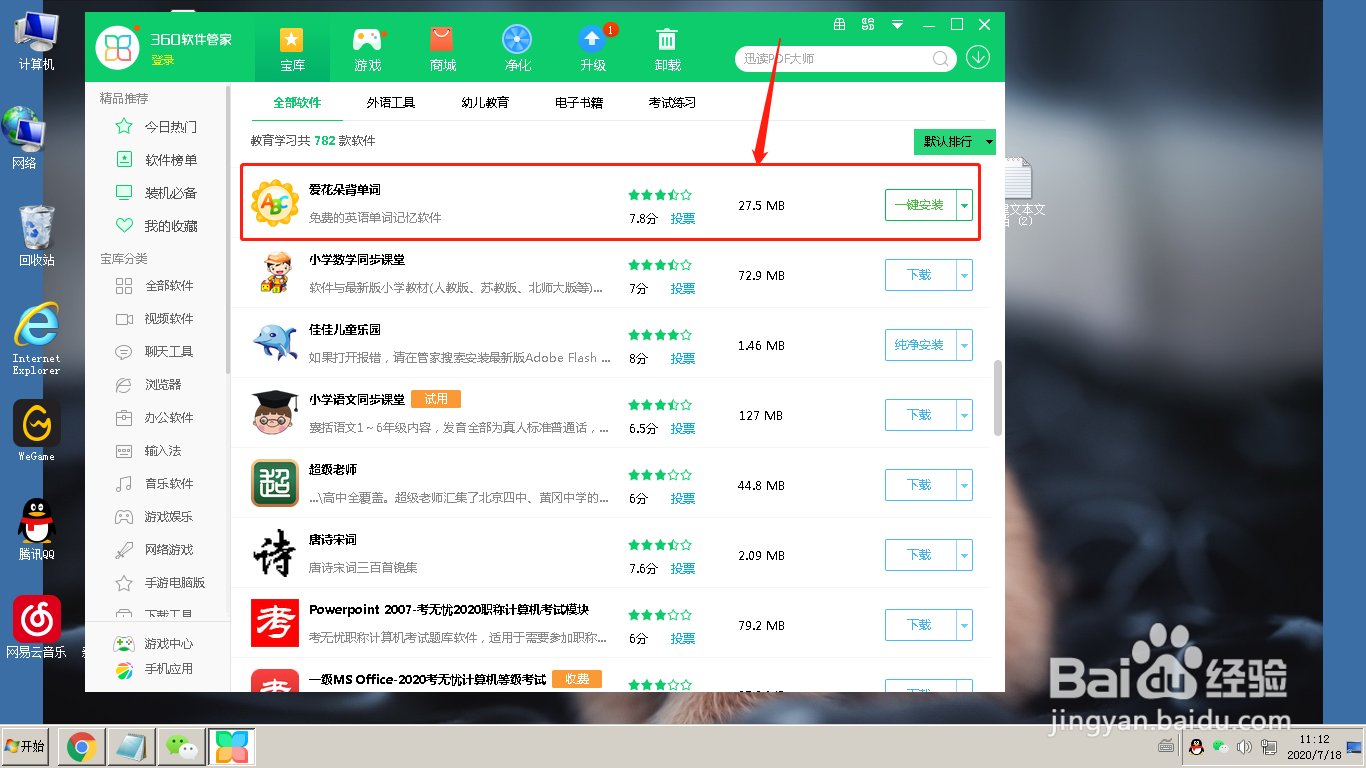This screenshot has width=1366, height=768.
Task: Click 下载 for 小学数学同步课堂
Action: (920, 275)
